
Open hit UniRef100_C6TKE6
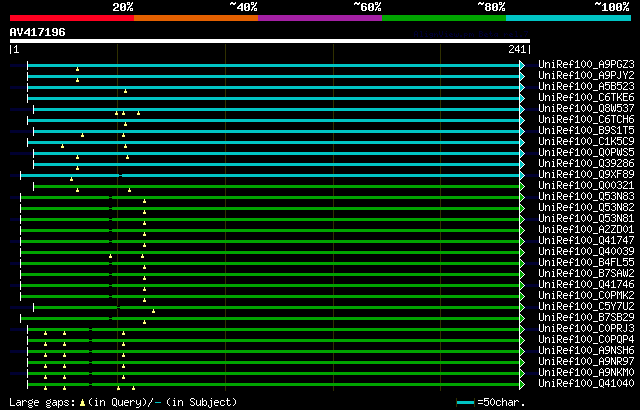click(586, 98)
